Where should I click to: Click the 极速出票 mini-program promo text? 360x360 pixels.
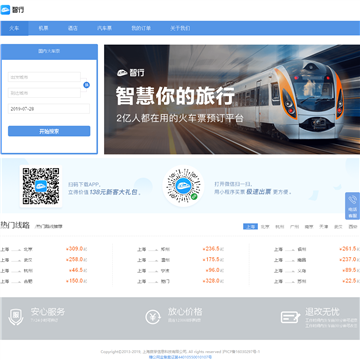pyautogui.click(x=258, y=192)
